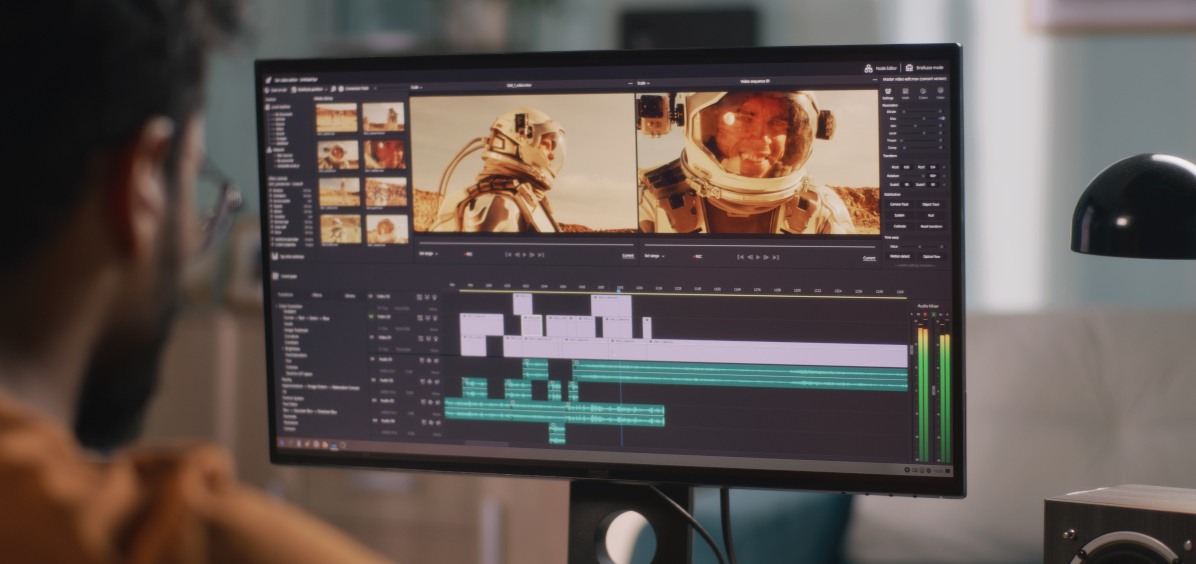This screenshot has width=1196, height=564.
Task: Jump to end in left viewer
Action: (x=541, y=255)
